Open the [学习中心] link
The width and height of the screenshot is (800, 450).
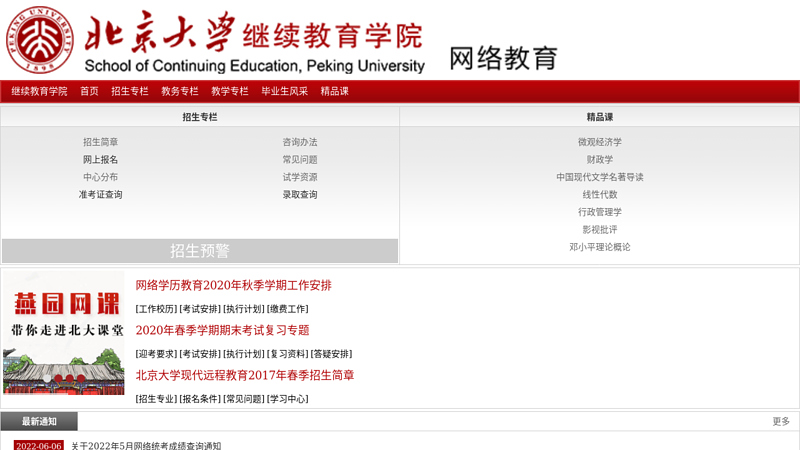tap(288, 399)
